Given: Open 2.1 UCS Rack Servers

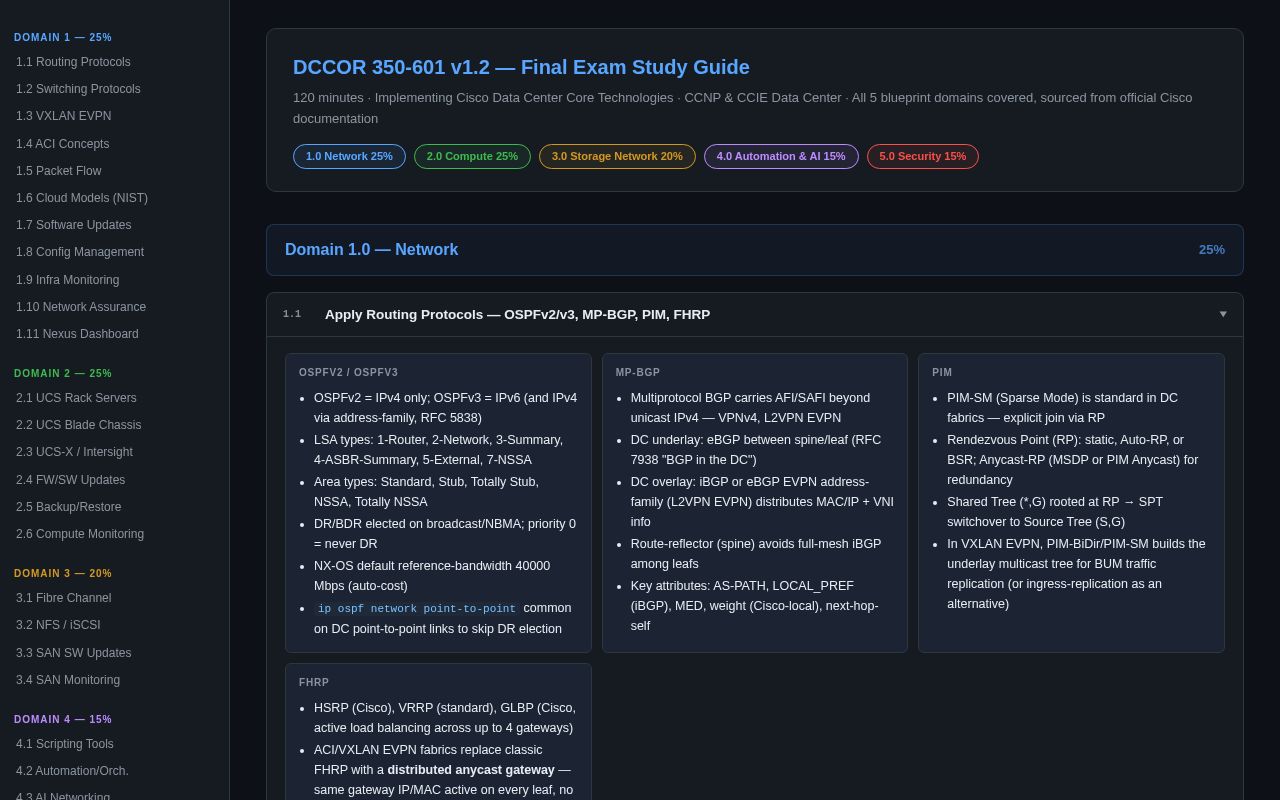Looking at the screenshot, I should click(76, 398).
